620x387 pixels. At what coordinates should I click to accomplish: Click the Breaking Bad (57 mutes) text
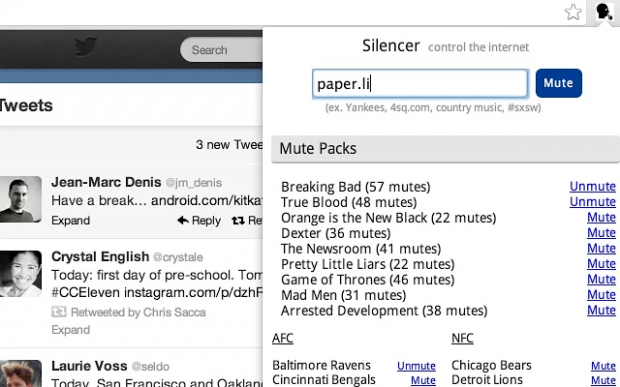pyautogui.click(x=355, y=187)
